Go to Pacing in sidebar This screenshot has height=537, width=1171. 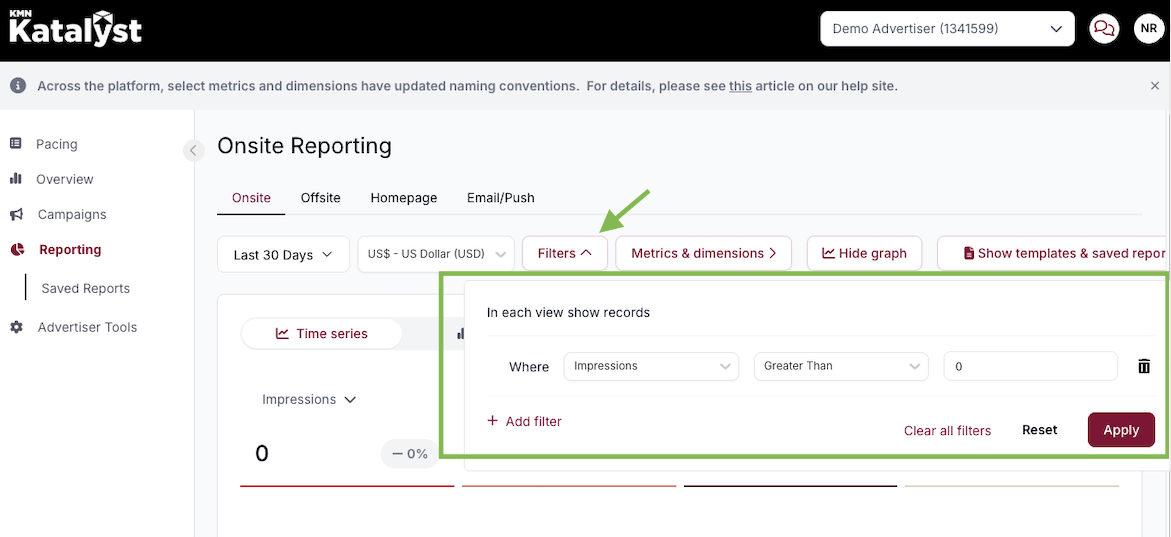coord(56,143)
